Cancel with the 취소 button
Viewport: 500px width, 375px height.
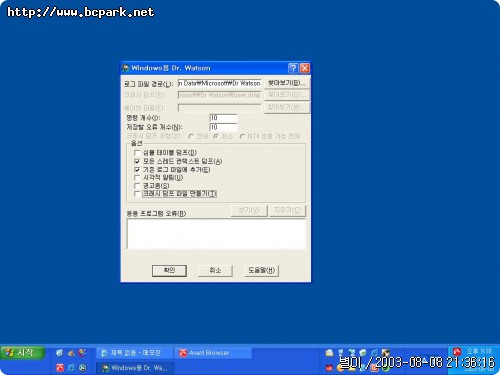215,270
